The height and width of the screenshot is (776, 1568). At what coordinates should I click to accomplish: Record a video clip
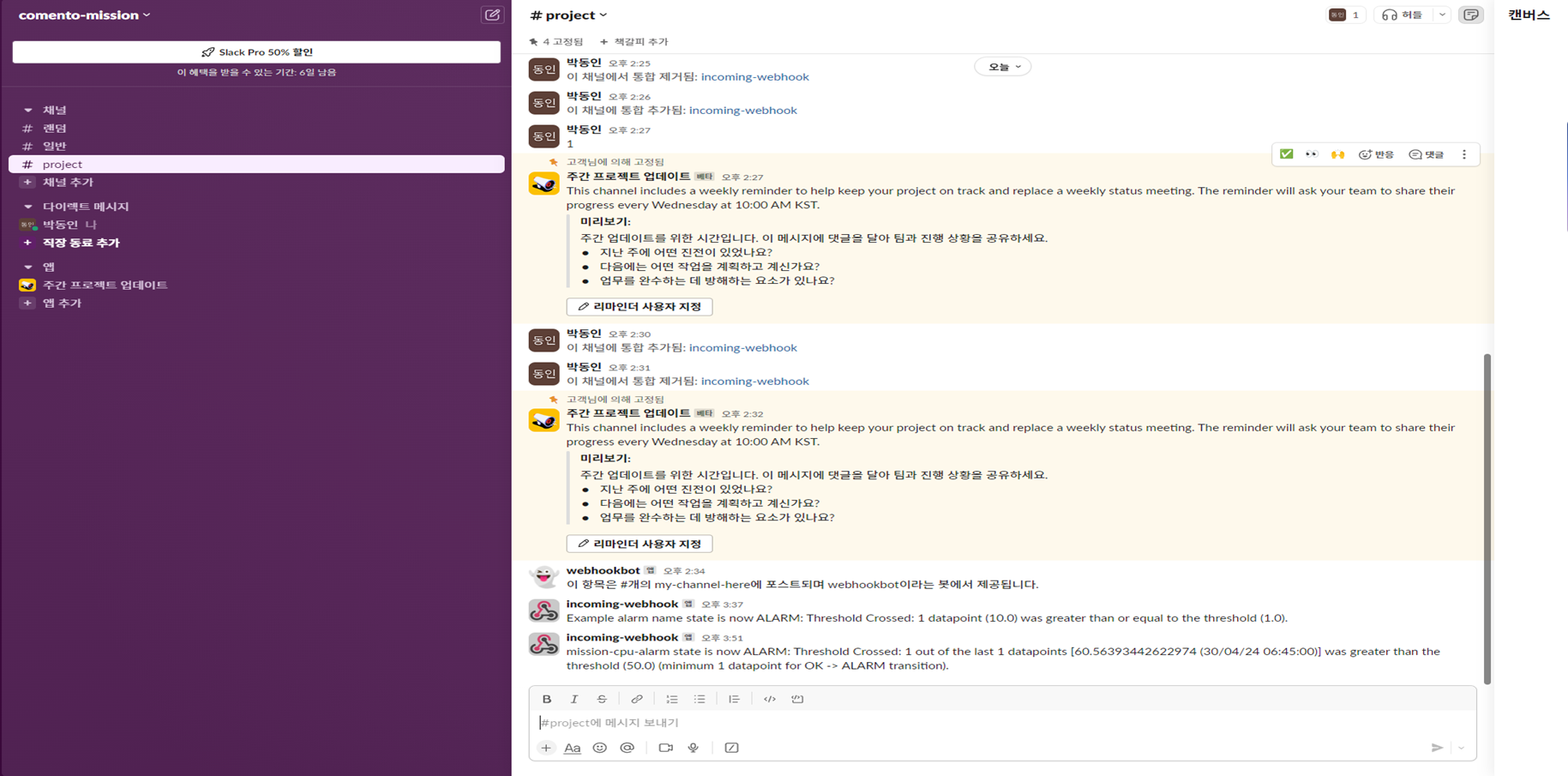666,748
